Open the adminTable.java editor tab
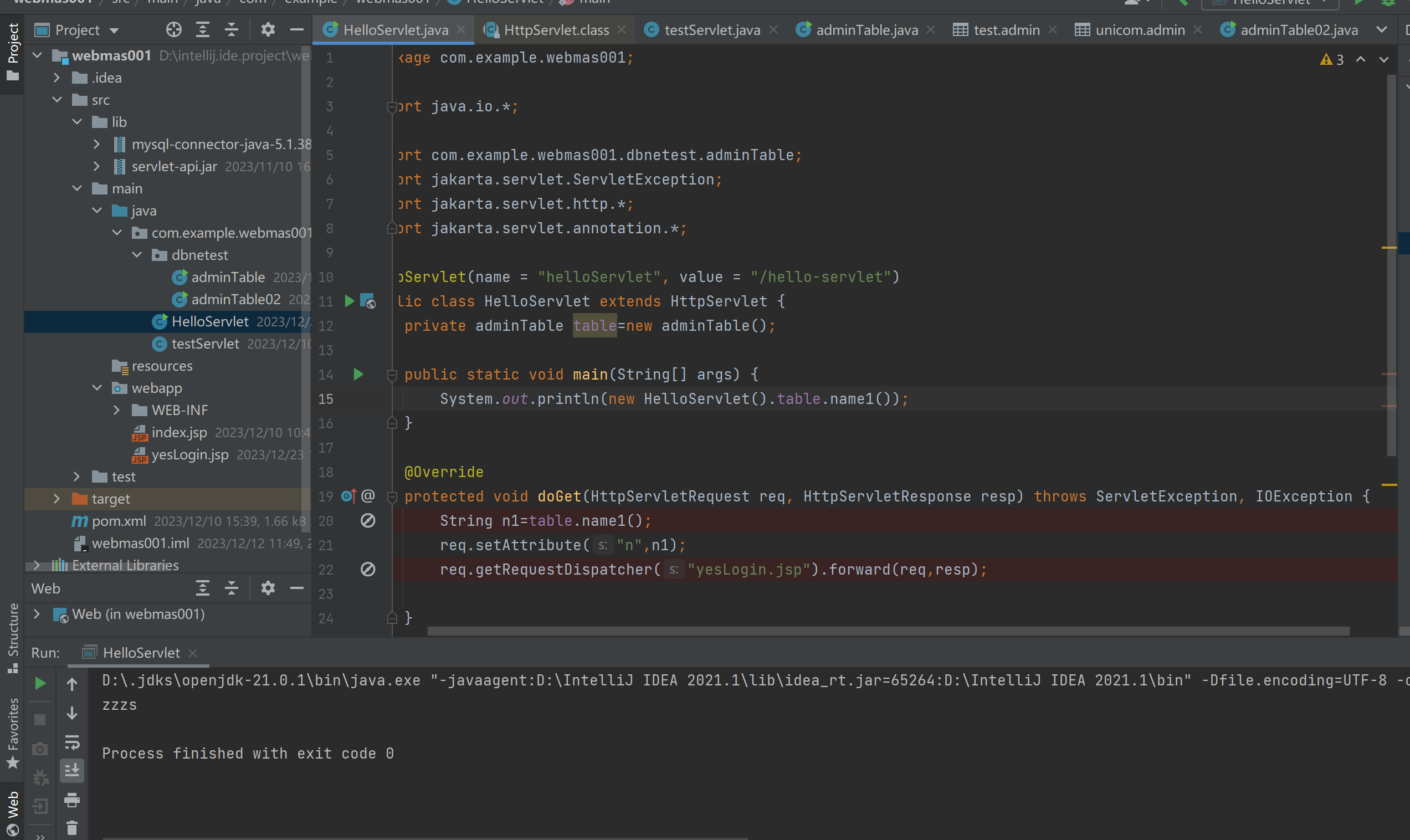 point(866,29)
